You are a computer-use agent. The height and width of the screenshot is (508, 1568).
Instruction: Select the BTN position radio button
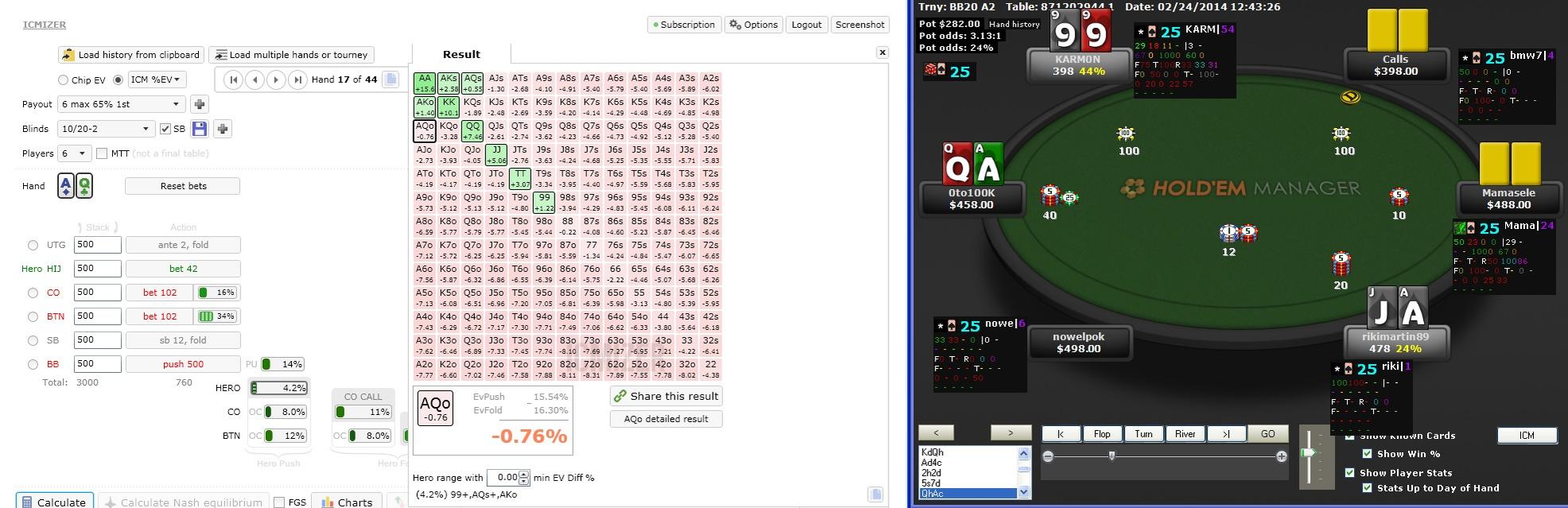click(33, 316)
